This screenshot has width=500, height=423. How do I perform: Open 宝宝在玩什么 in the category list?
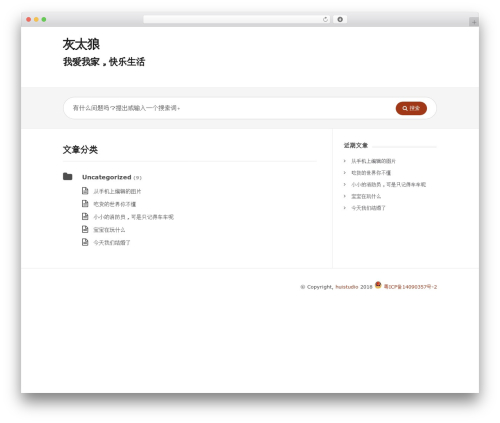coord(109,230)
